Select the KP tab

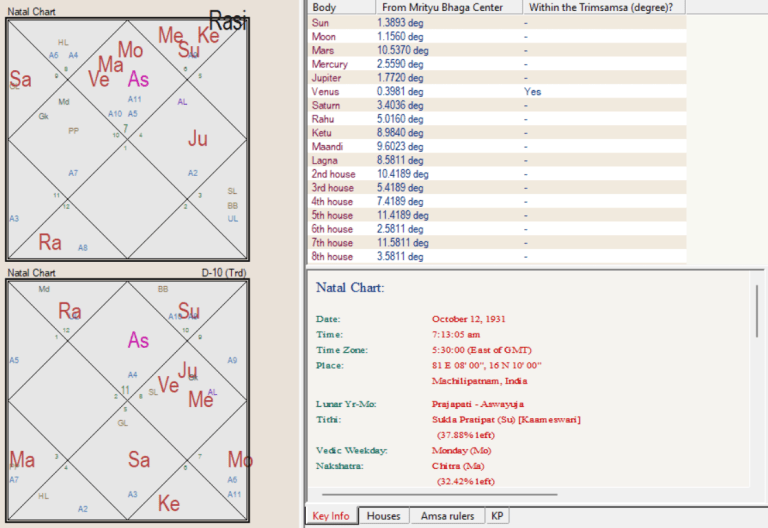point(497,516)
